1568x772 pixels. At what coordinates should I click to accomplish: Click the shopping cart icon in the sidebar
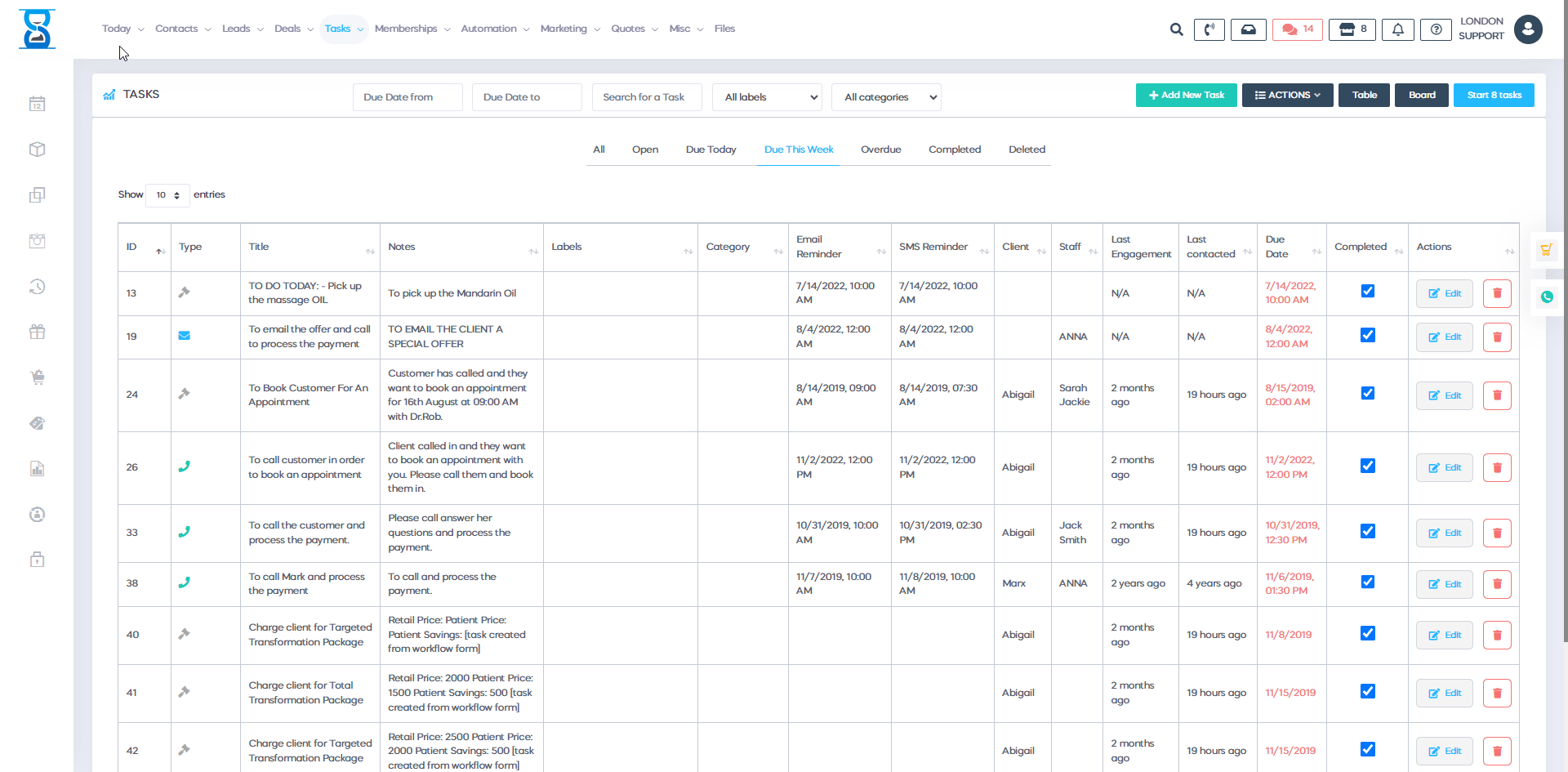pyautogui.click(x=37, y=377)
